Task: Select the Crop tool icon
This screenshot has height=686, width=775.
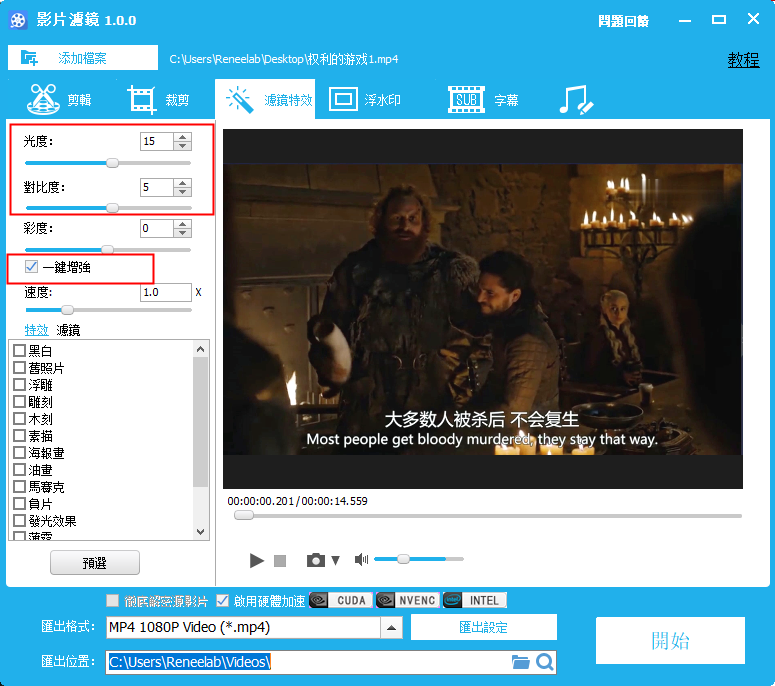Action: (142, 99)
